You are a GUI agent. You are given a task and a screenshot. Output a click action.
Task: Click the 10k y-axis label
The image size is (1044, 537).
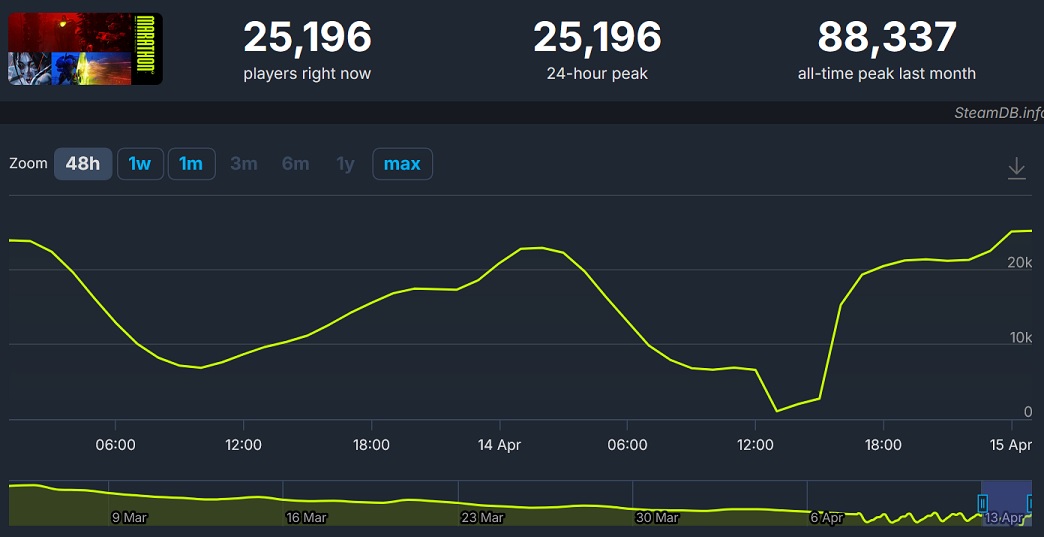1019,337
